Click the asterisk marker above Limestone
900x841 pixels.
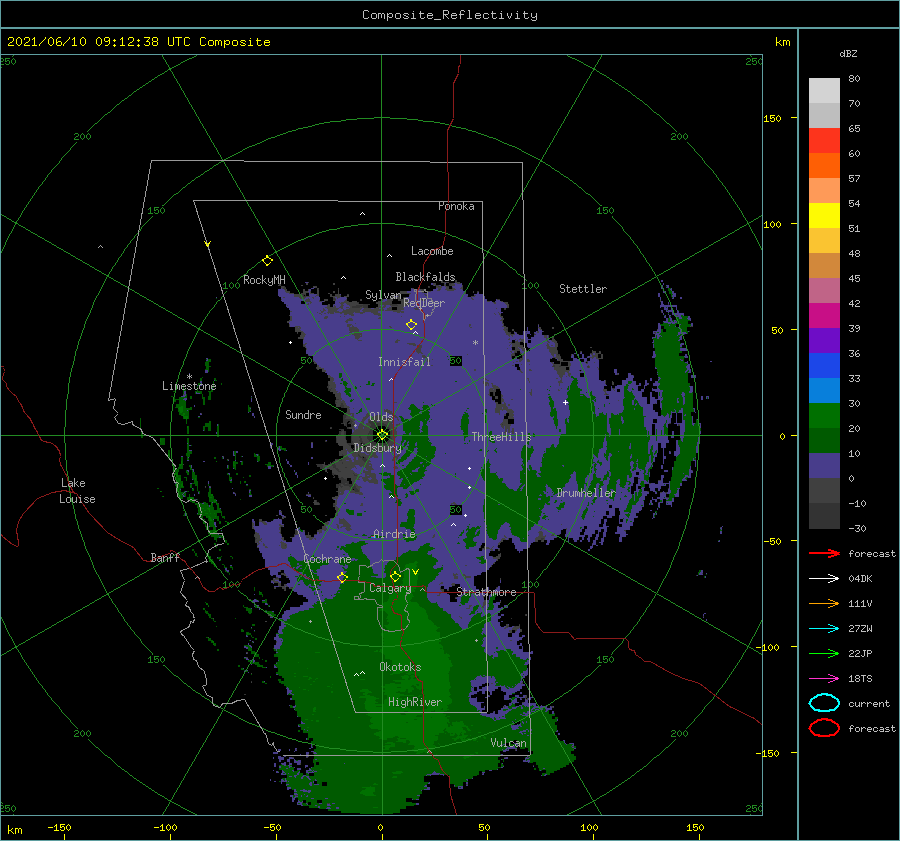[x=189, y=377]
